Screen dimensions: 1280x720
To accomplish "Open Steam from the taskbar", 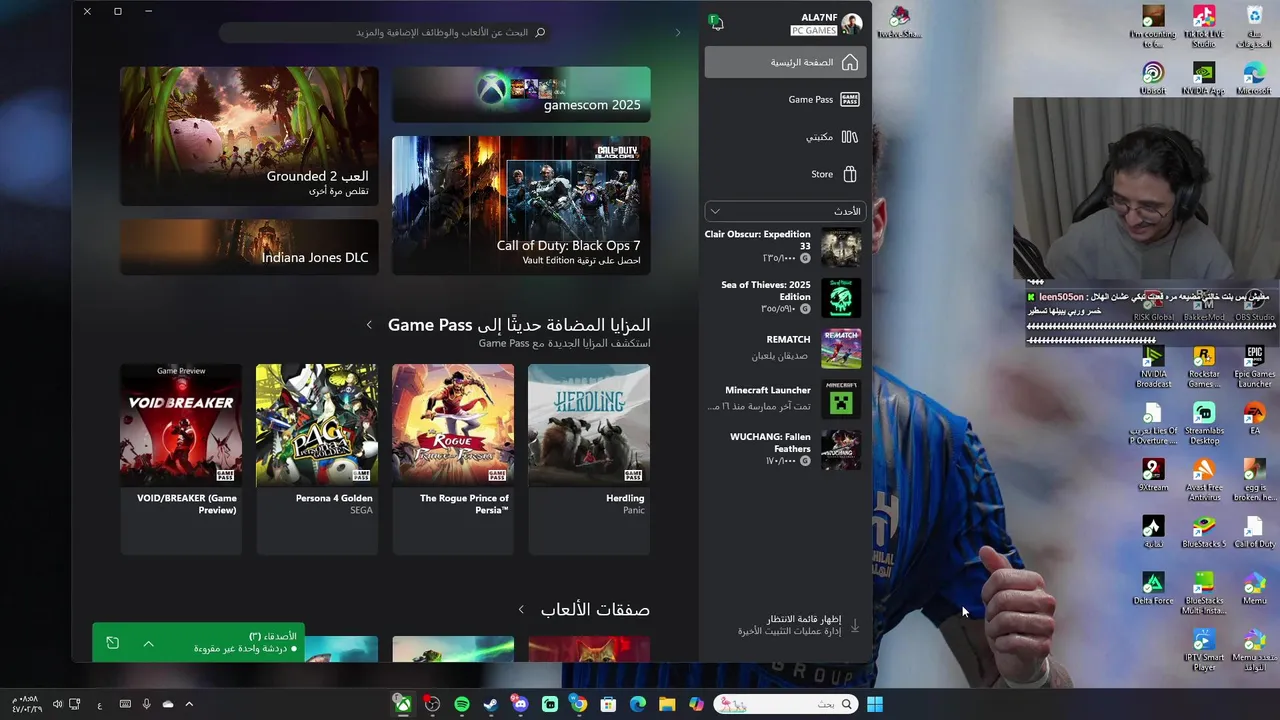I will coord(491,704).
